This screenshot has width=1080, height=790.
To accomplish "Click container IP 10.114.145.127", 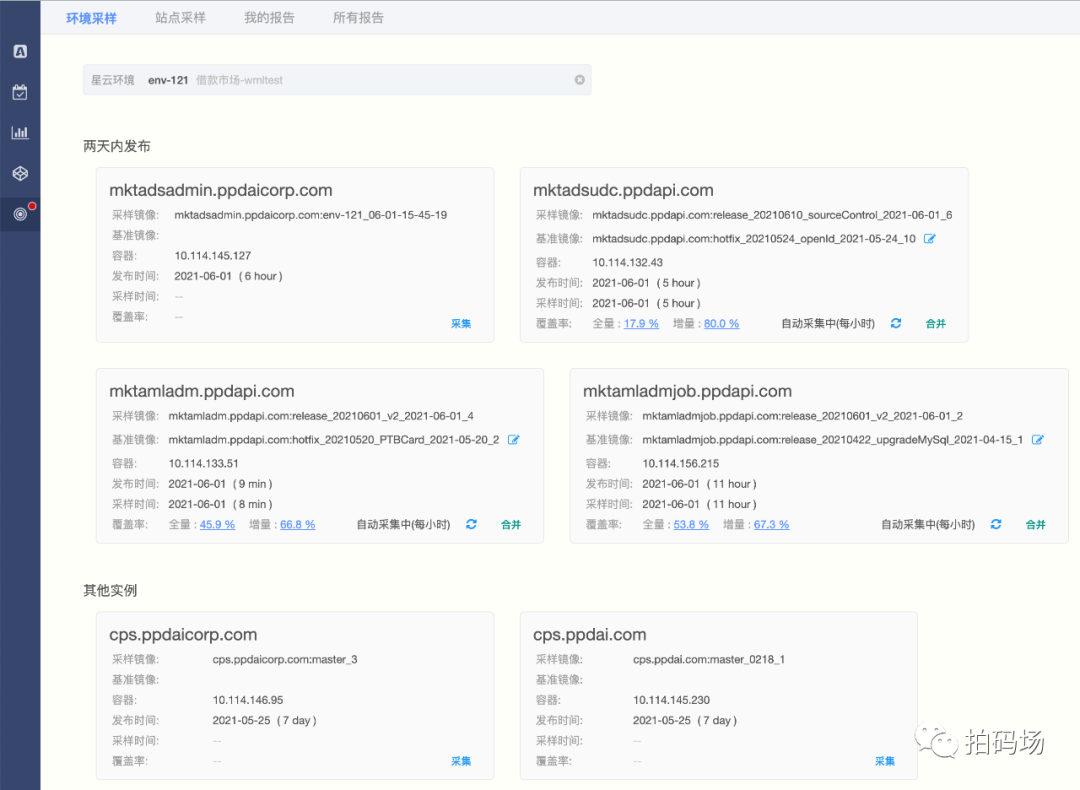I will (213, 256).
